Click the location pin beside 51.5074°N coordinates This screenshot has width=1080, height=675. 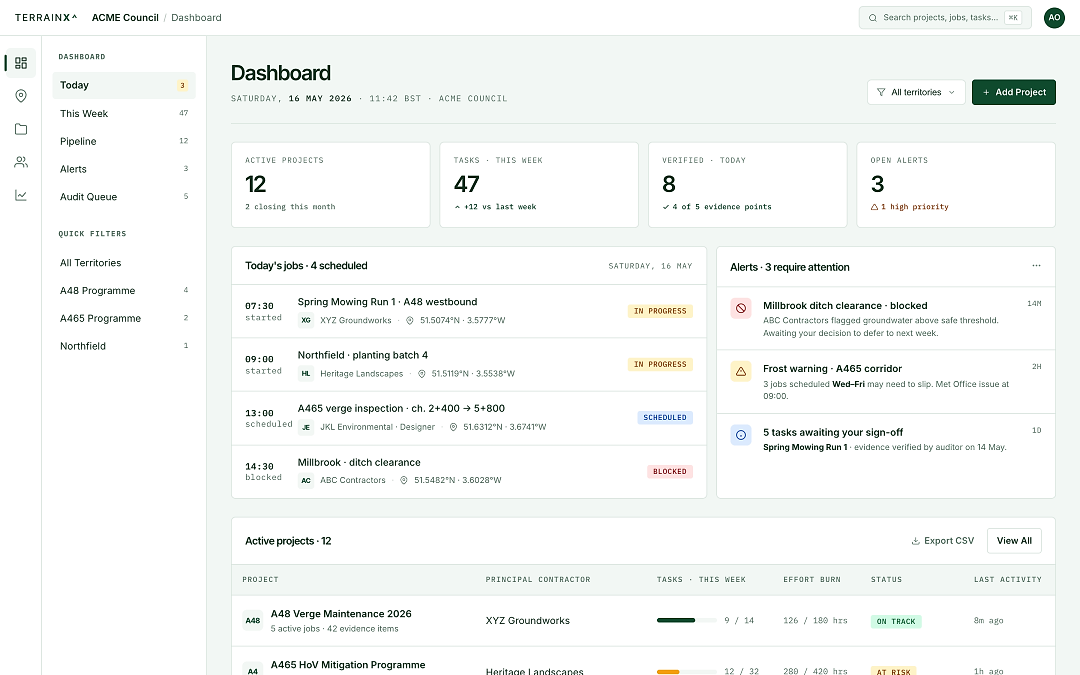410,320
